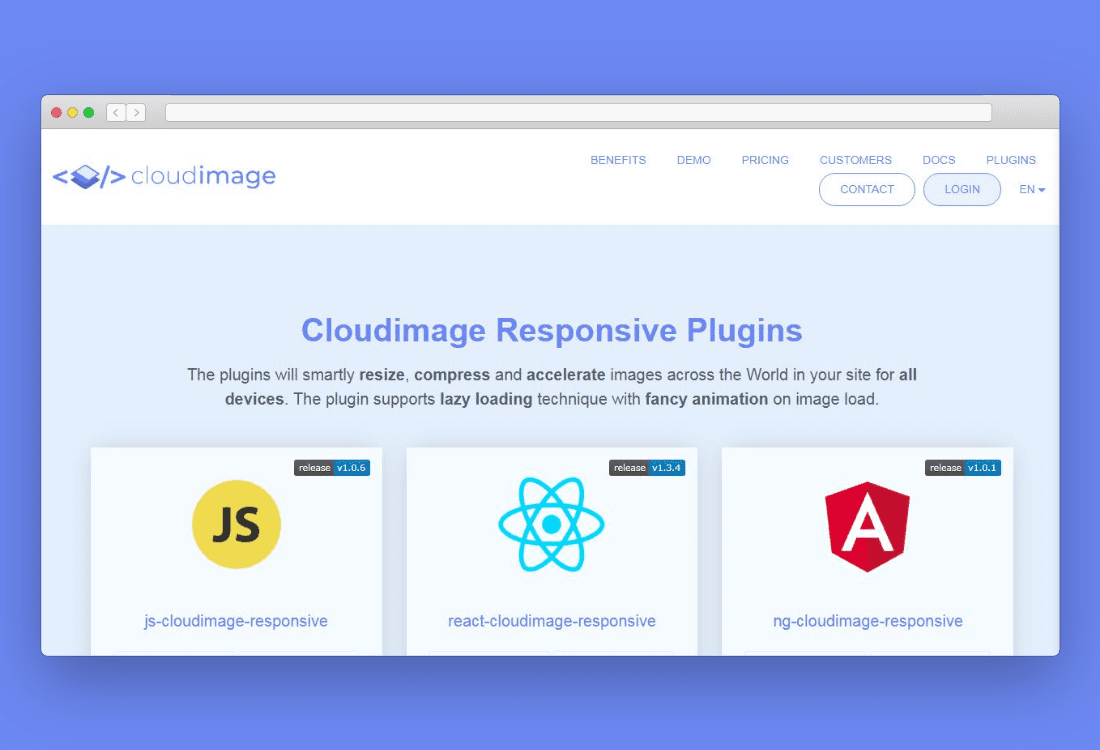Click the release v1.3.4 badge

(x=647, y=467)
